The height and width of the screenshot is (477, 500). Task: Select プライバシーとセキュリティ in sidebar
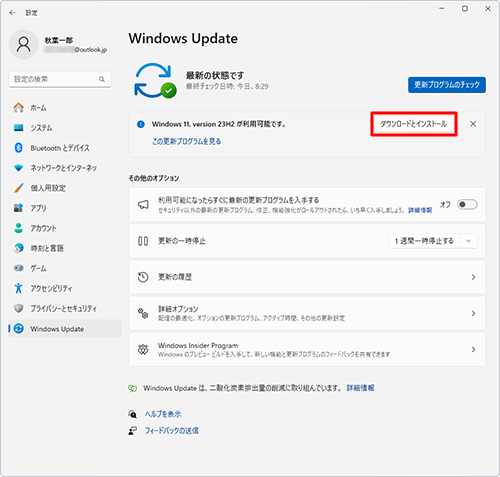click(x=65, y=308)
